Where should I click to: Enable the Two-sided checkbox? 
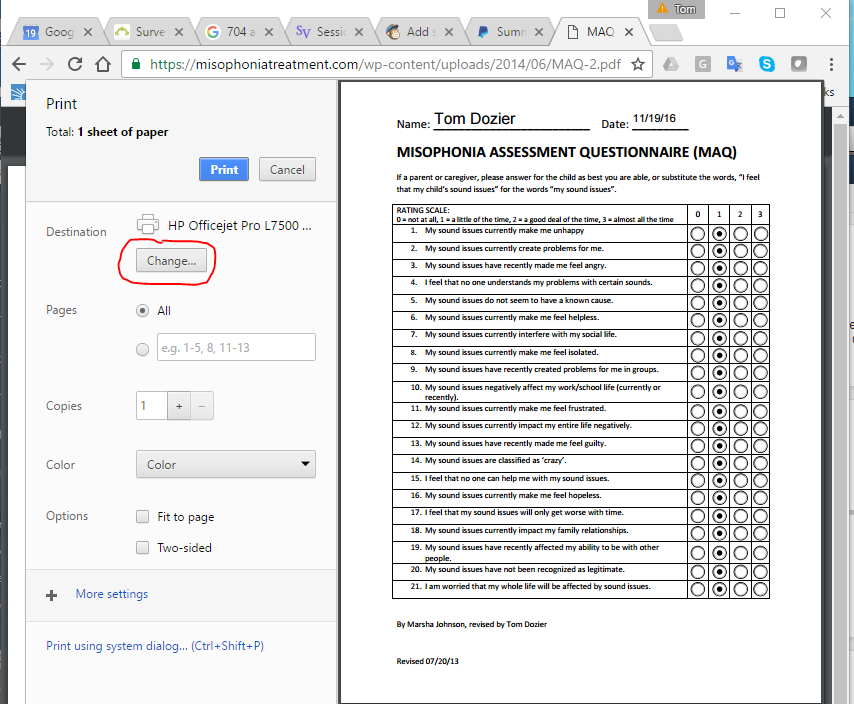[142, 548]
